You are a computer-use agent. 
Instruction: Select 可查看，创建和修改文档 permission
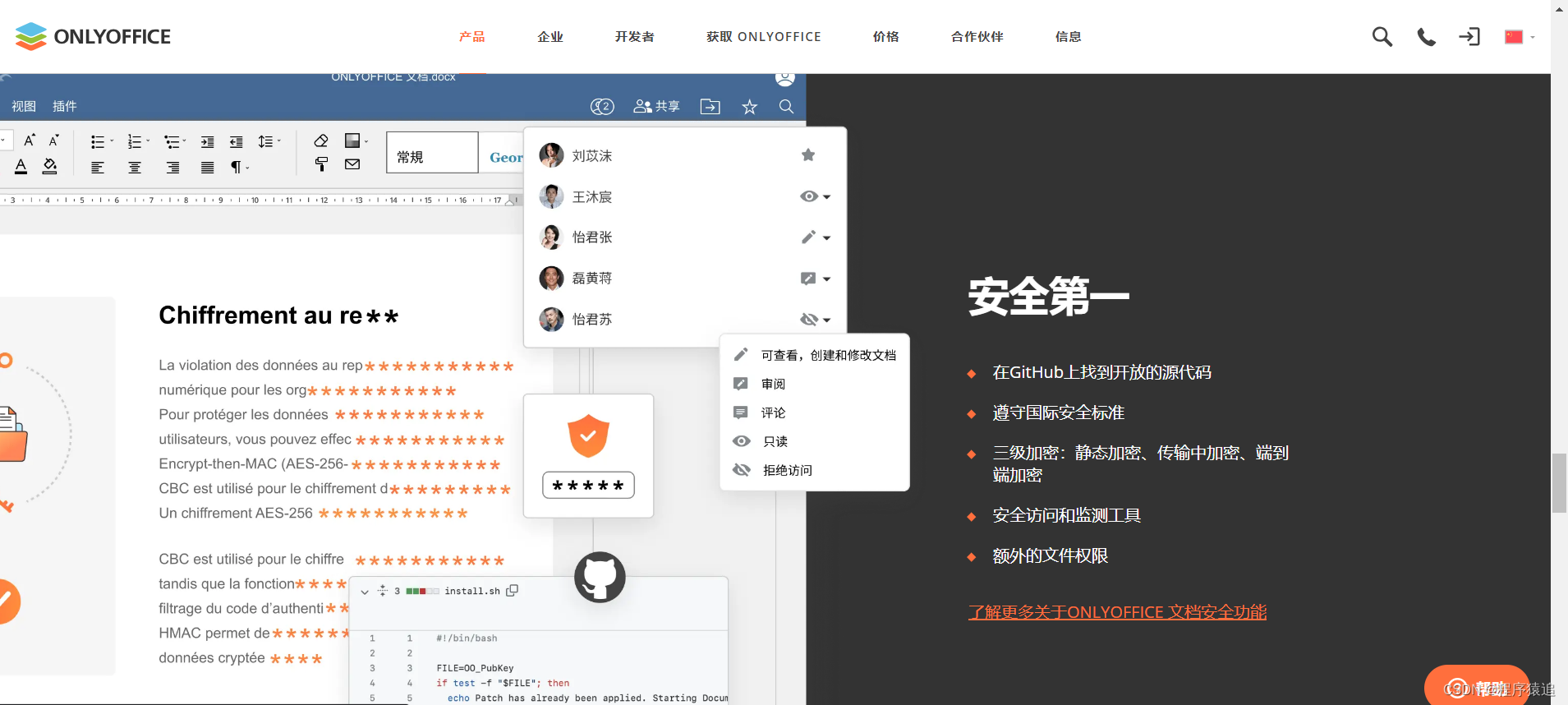click(x=814, y=355)
